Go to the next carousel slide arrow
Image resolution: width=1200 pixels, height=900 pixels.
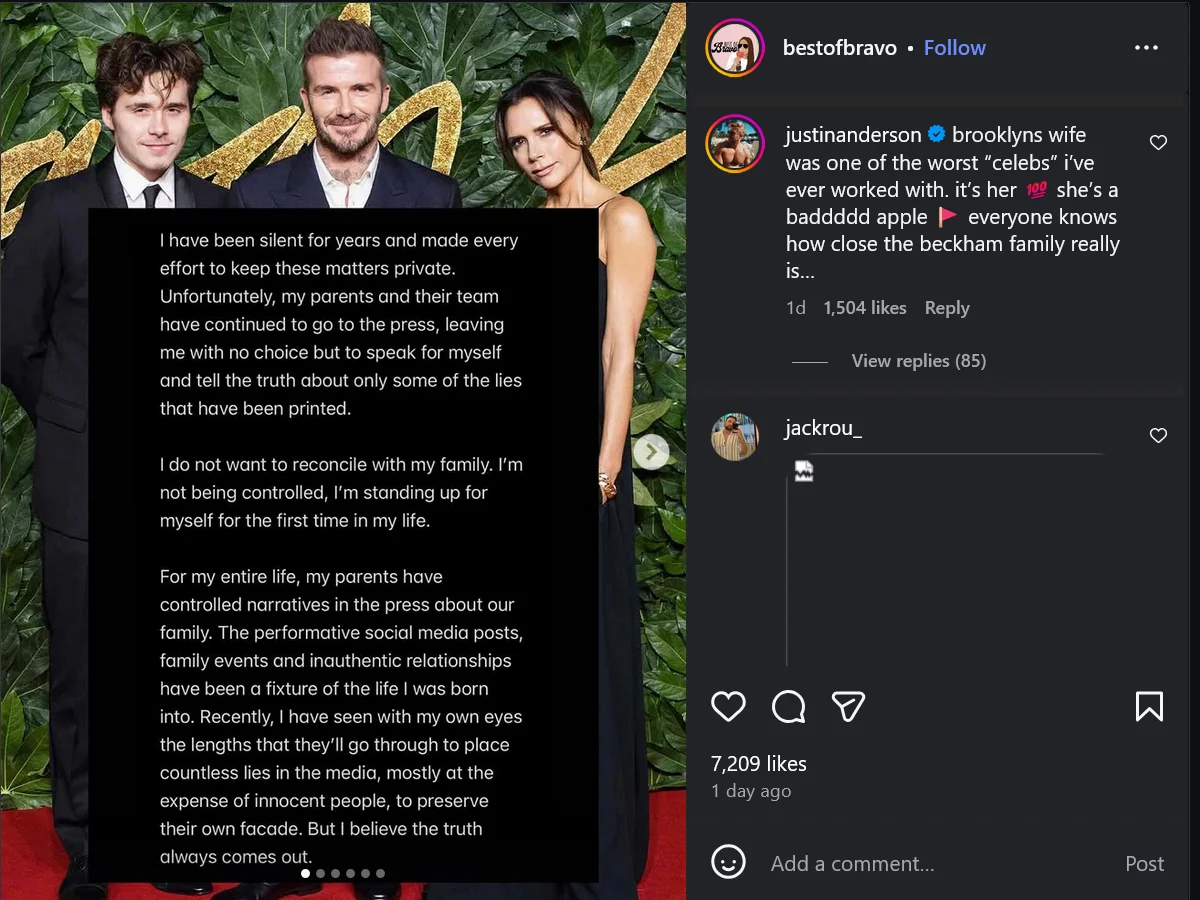click(x=651, y=452)
